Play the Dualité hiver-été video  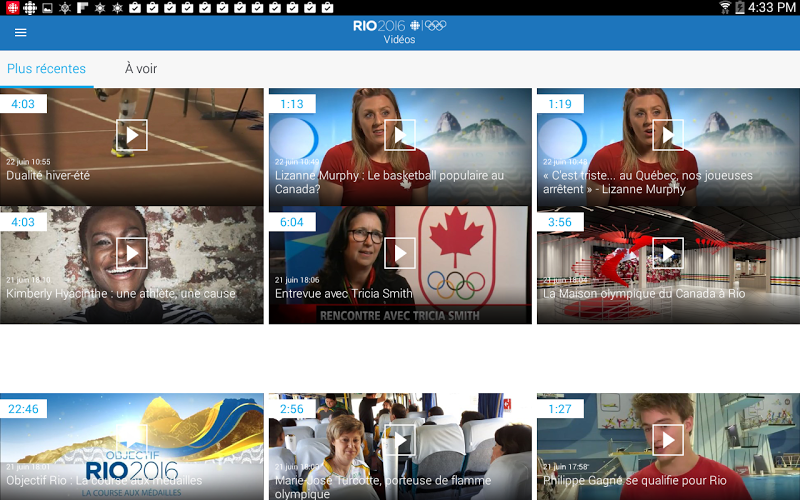tap(132, 135)
